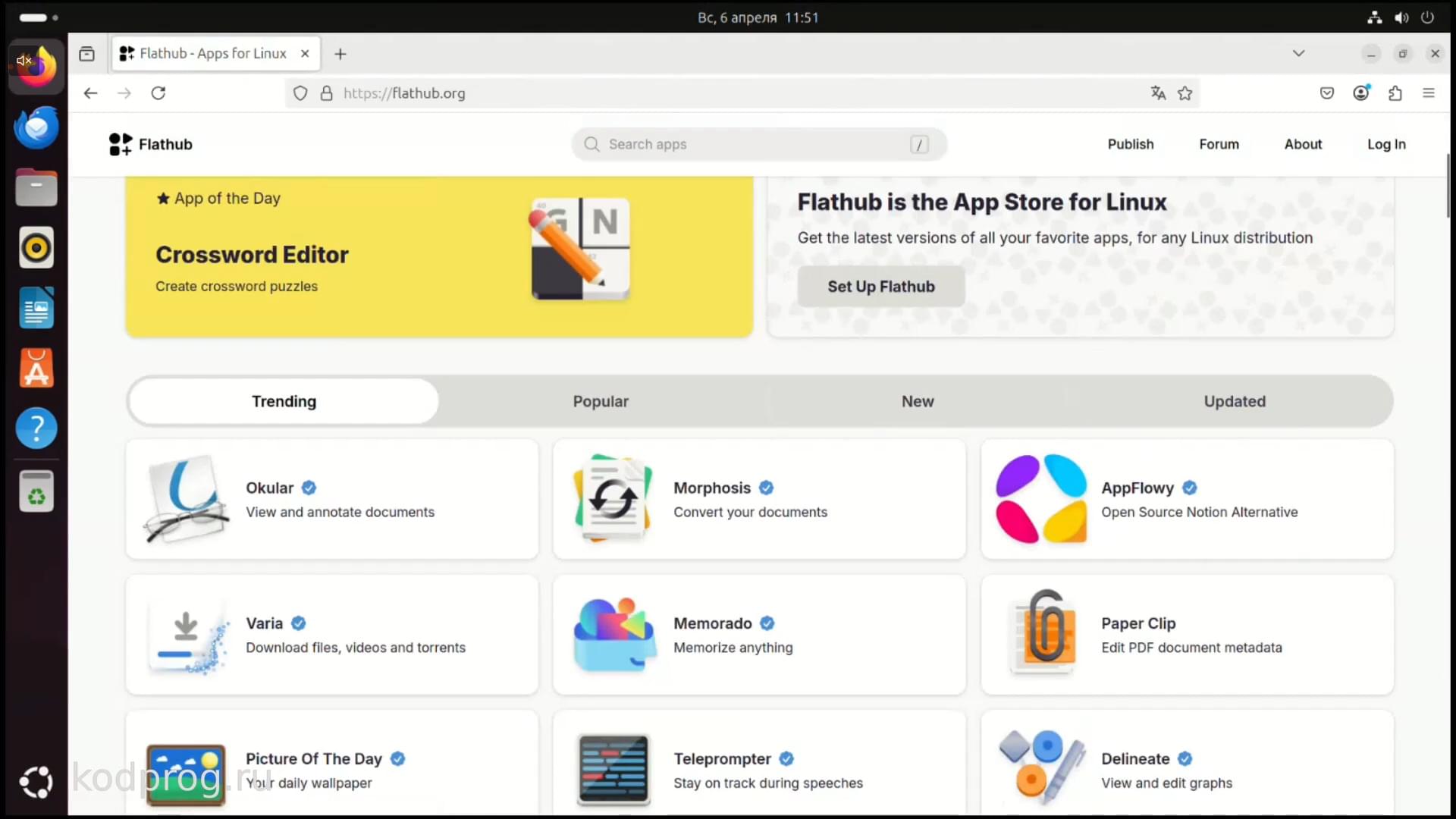Click the Flathub logo in header
This screenshot has width=1456, height=819.
point(151,144)
